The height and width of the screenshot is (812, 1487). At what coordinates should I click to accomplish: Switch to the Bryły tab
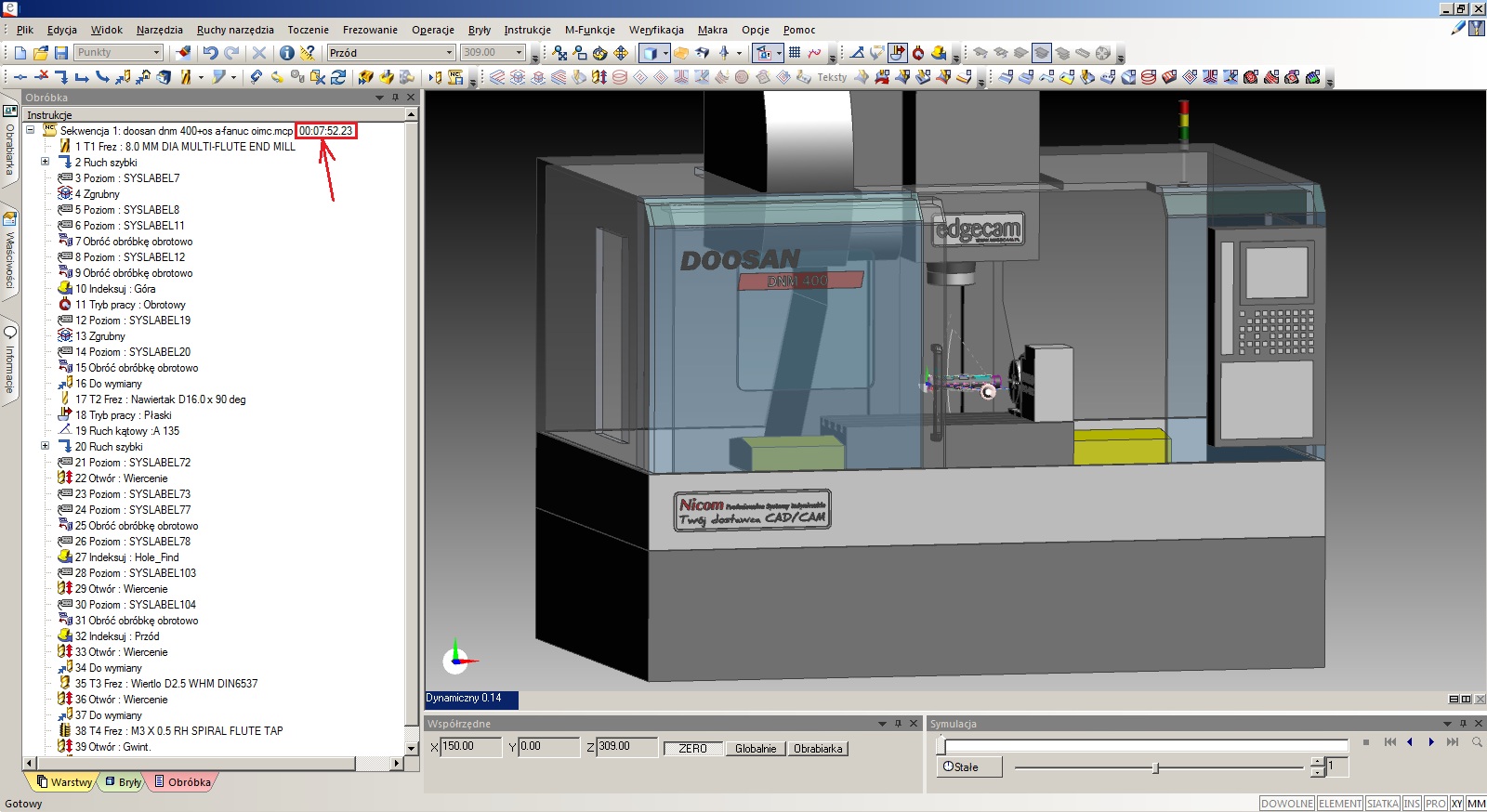[x=124, y=782]
